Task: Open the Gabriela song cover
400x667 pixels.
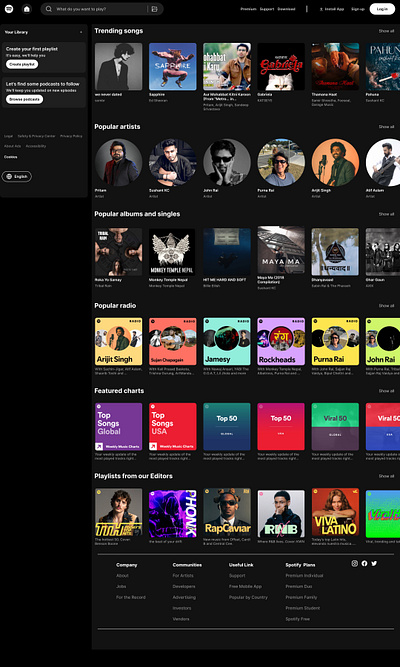Action: coord(281,66)
